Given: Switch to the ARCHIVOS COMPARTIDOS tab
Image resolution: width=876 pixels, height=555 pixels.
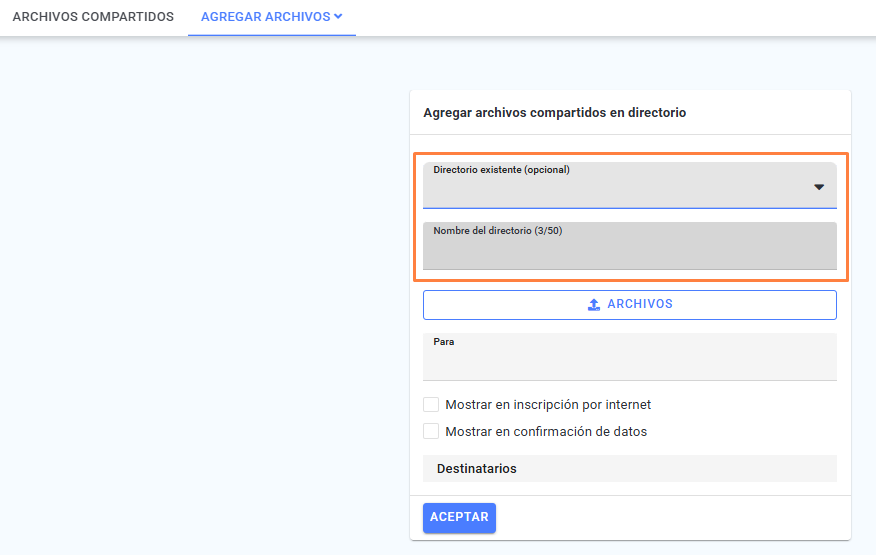Looking at the screenshot, I should click(93, 17).
